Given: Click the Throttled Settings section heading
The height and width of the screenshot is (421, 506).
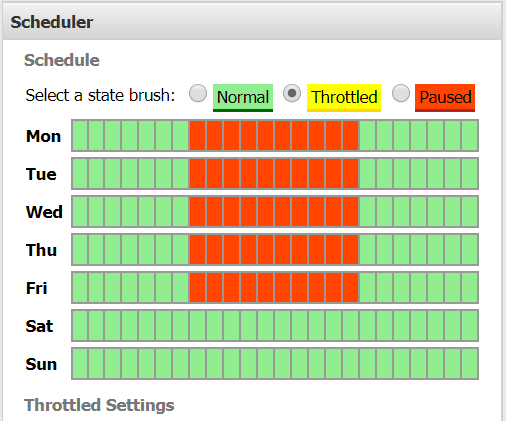Looking at the screenshot, I should (x=99, y=405).
